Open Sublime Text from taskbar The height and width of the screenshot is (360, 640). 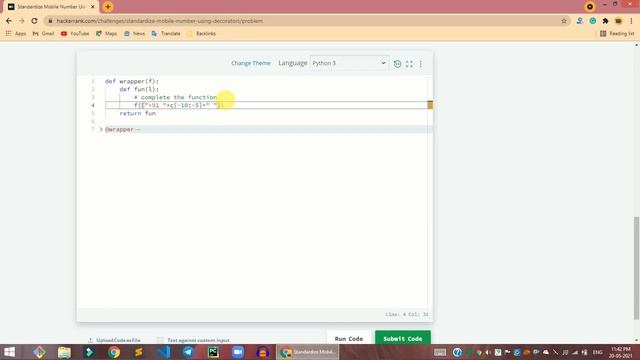point(139,352)
